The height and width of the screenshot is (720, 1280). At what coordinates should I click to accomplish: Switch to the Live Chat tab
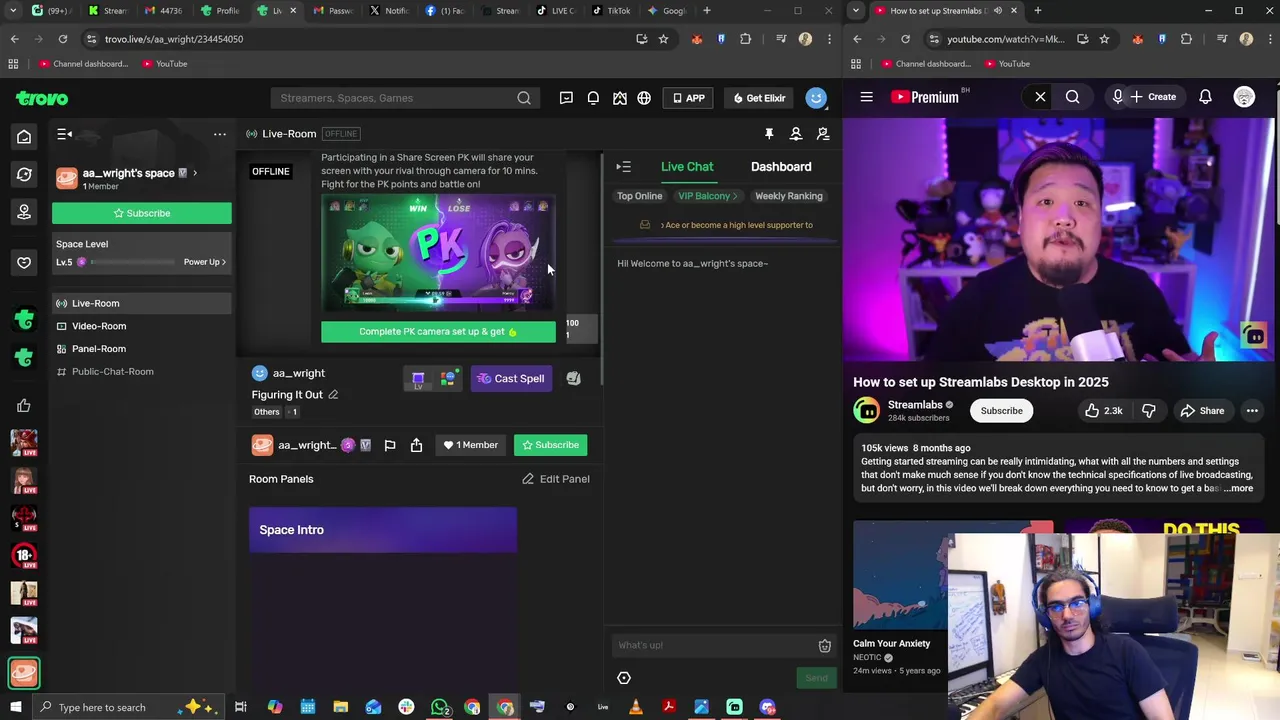tap(687, 167)
